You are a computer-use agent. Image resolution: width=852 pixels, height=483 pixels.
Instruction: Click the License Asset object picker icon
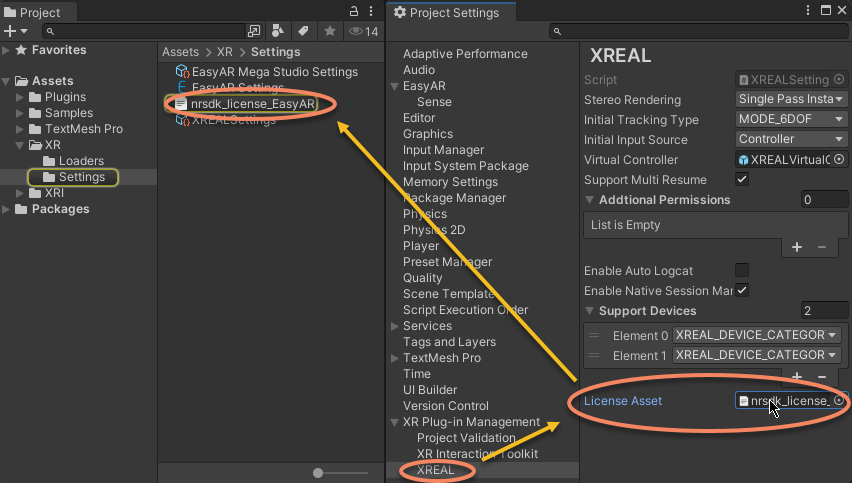pos(839,400)
